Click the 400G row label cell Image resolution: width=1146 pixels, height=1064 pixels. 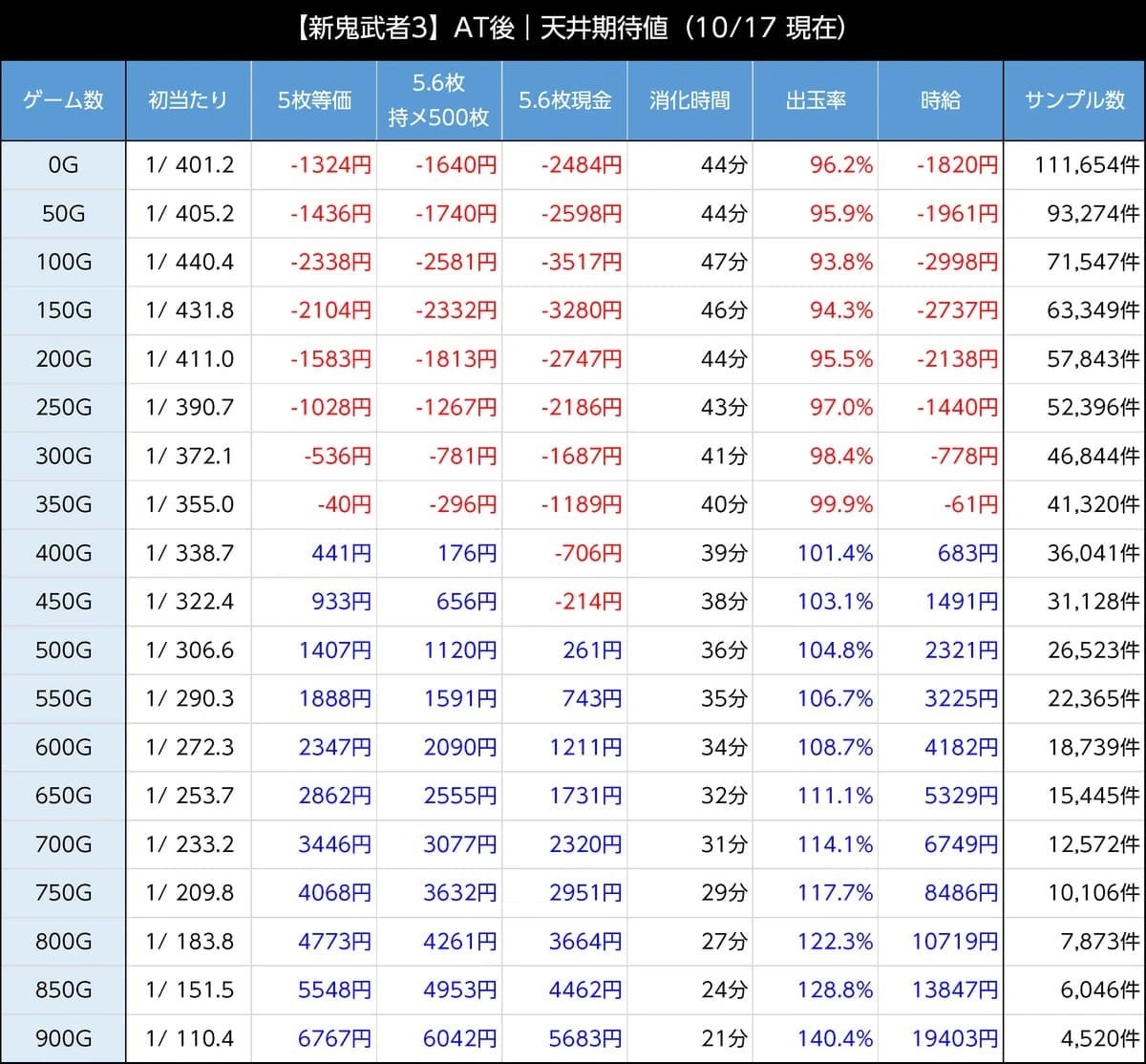pos(63,553)
